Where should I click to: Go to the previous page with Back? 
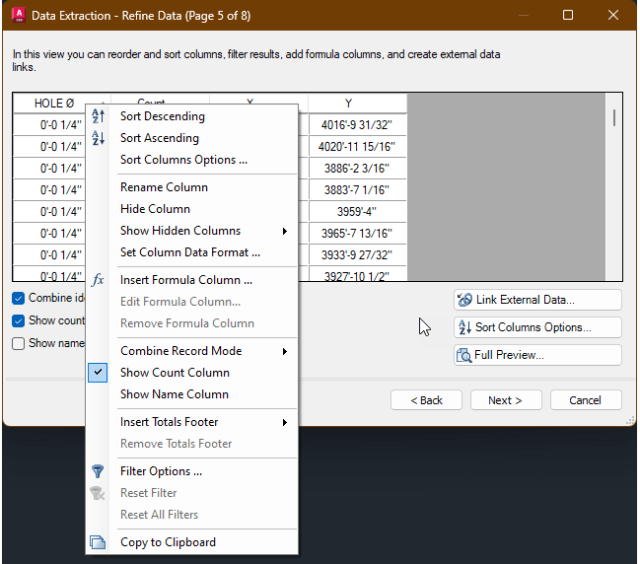point(426,400)
